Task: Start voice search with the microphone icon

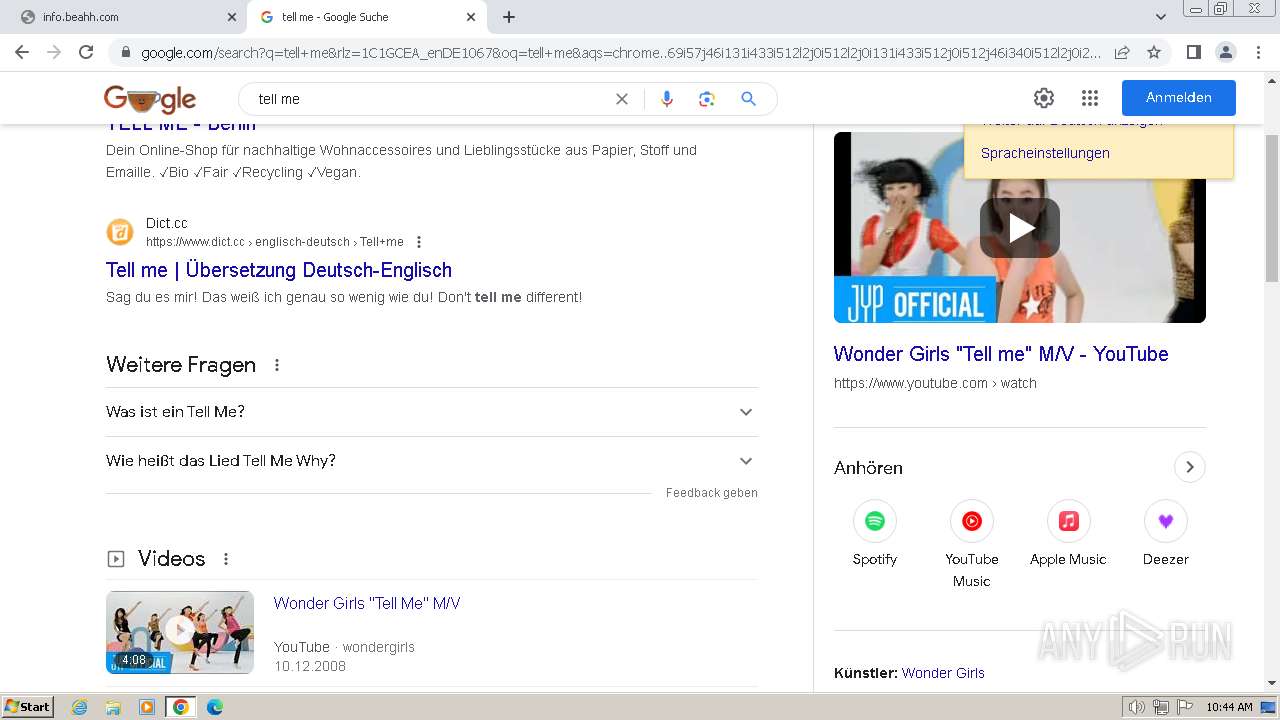Action: pyautogui.click(x=667, y=99)
